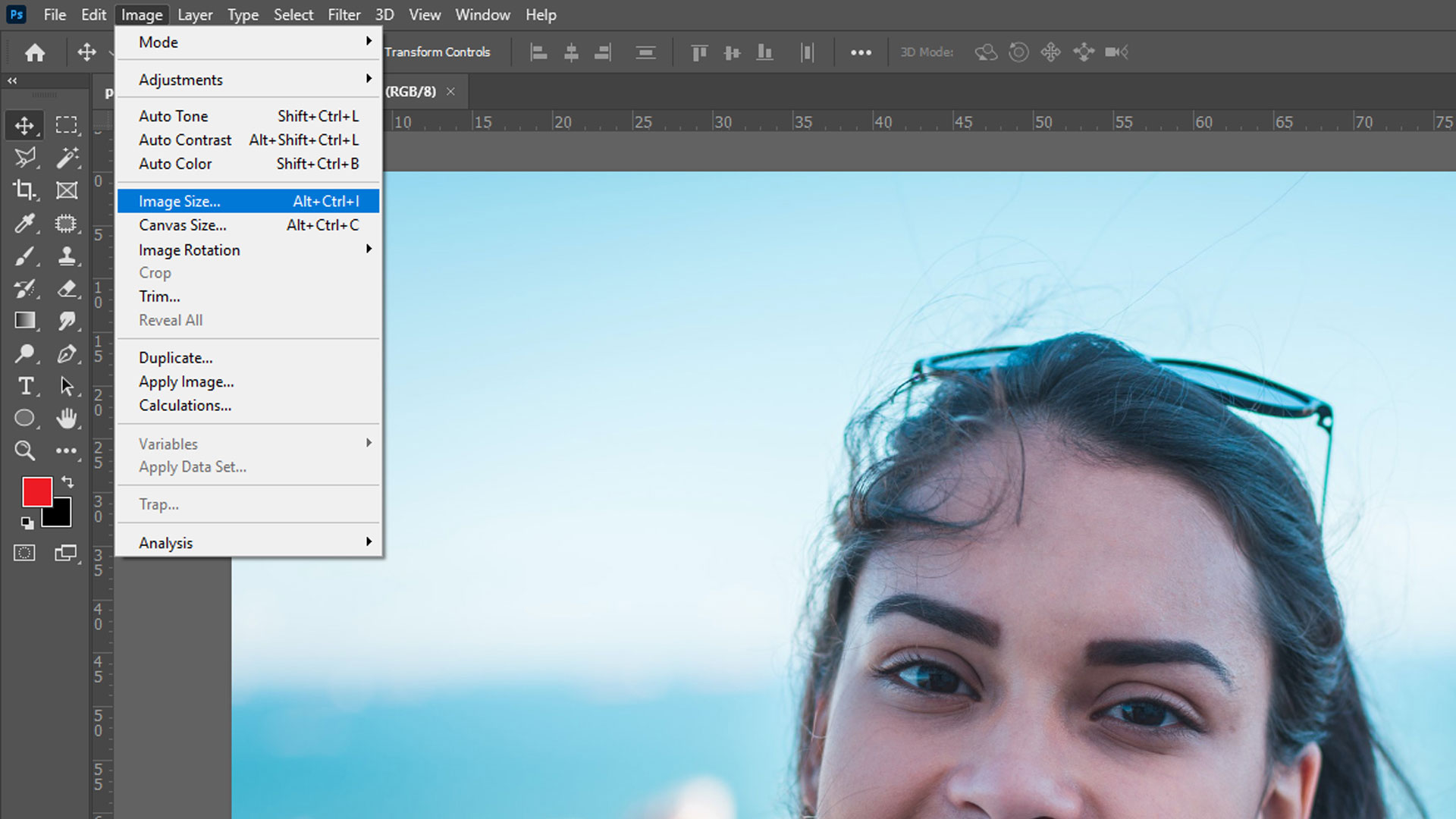Image resolution: width=1456 pixels, height=819 pixels.
Task: Select the Clone Stamp tool
Action: pyautogui.click(x=67, y=256)
